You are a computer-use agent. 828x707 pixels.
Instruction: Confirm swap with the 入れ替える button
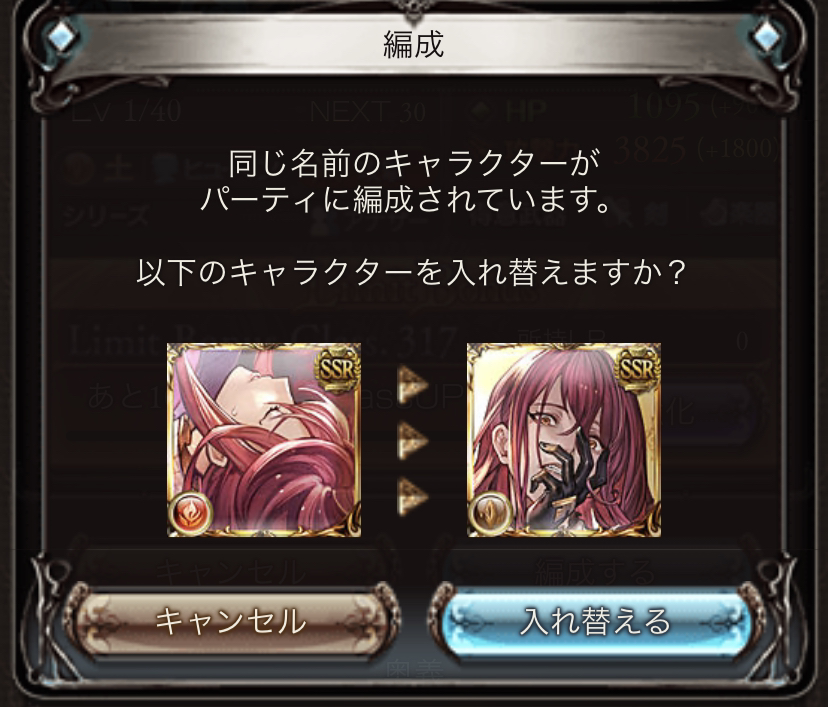tap(596, 621)
